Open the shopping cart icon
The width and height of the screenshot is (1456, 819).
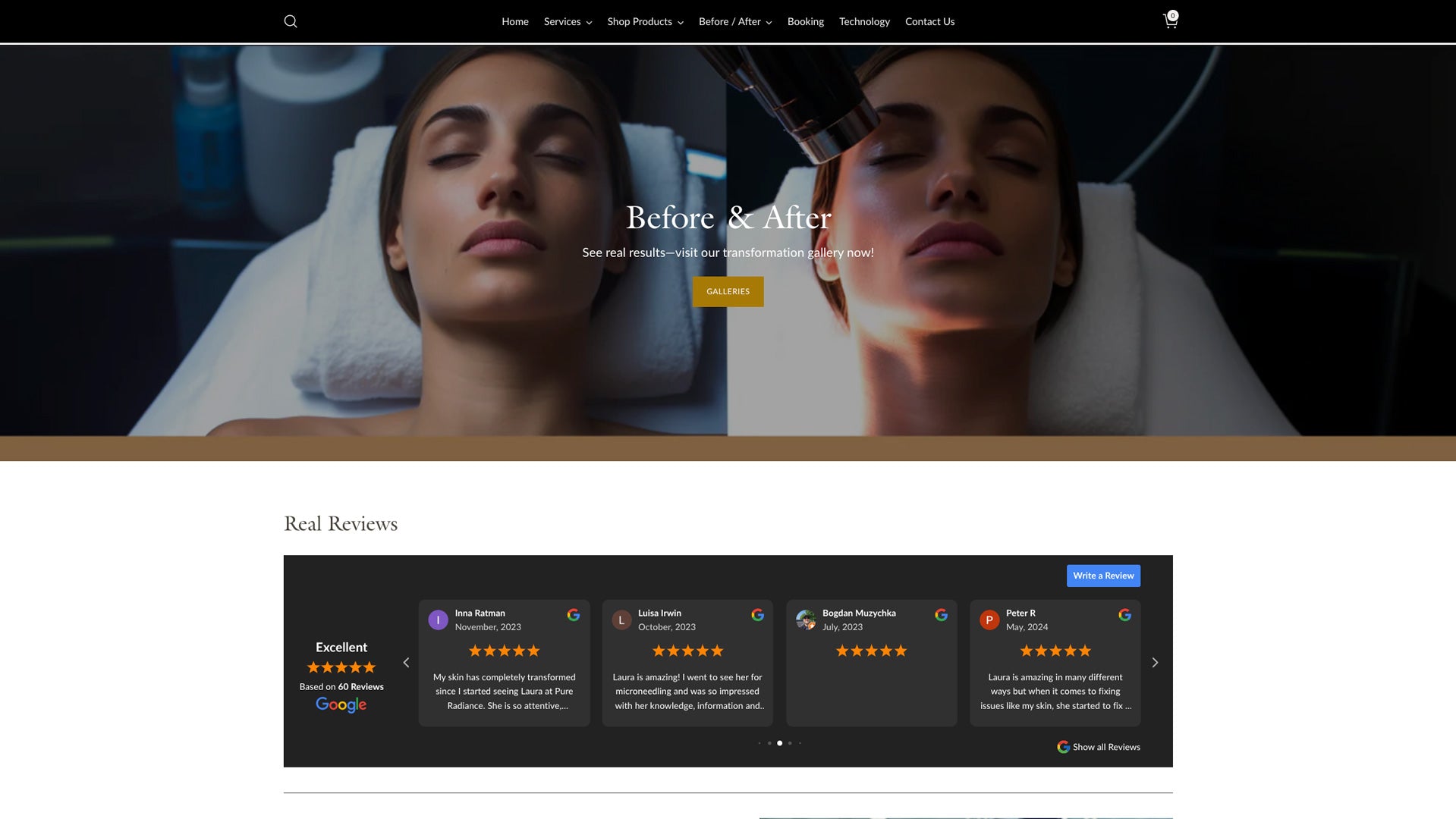pos(1170,21)
